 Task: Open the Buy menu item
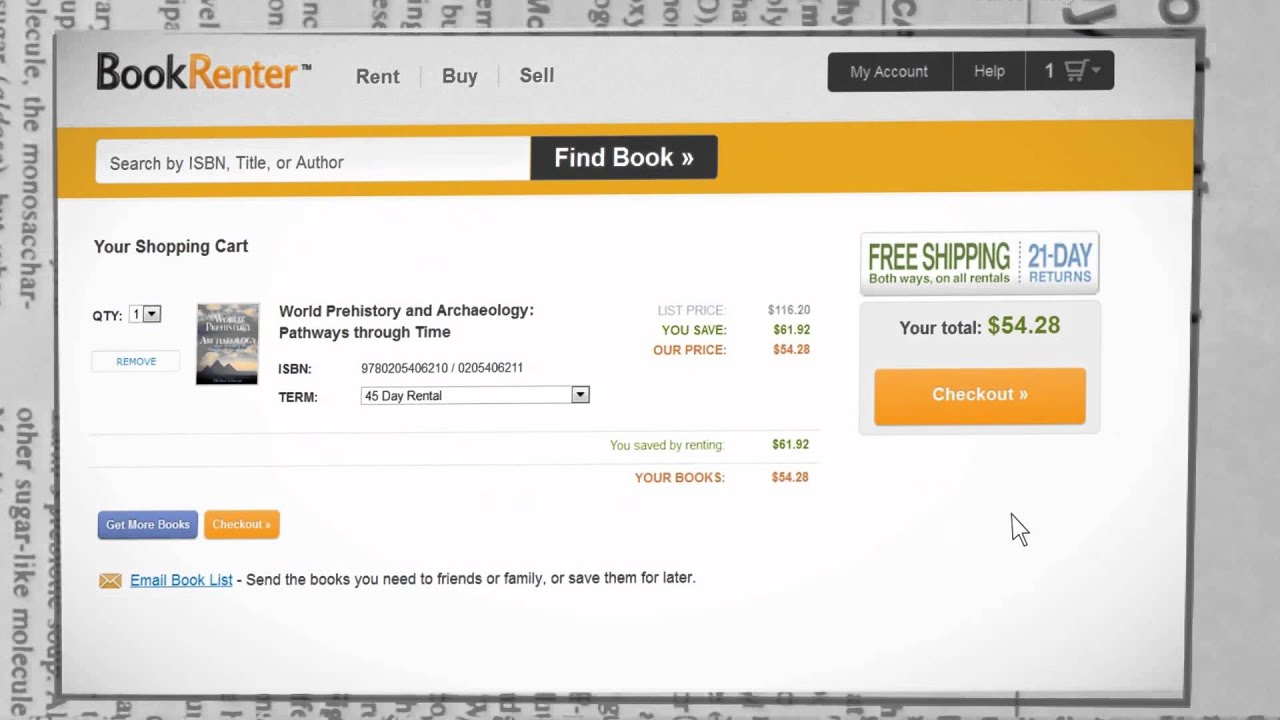pos(459,76)
